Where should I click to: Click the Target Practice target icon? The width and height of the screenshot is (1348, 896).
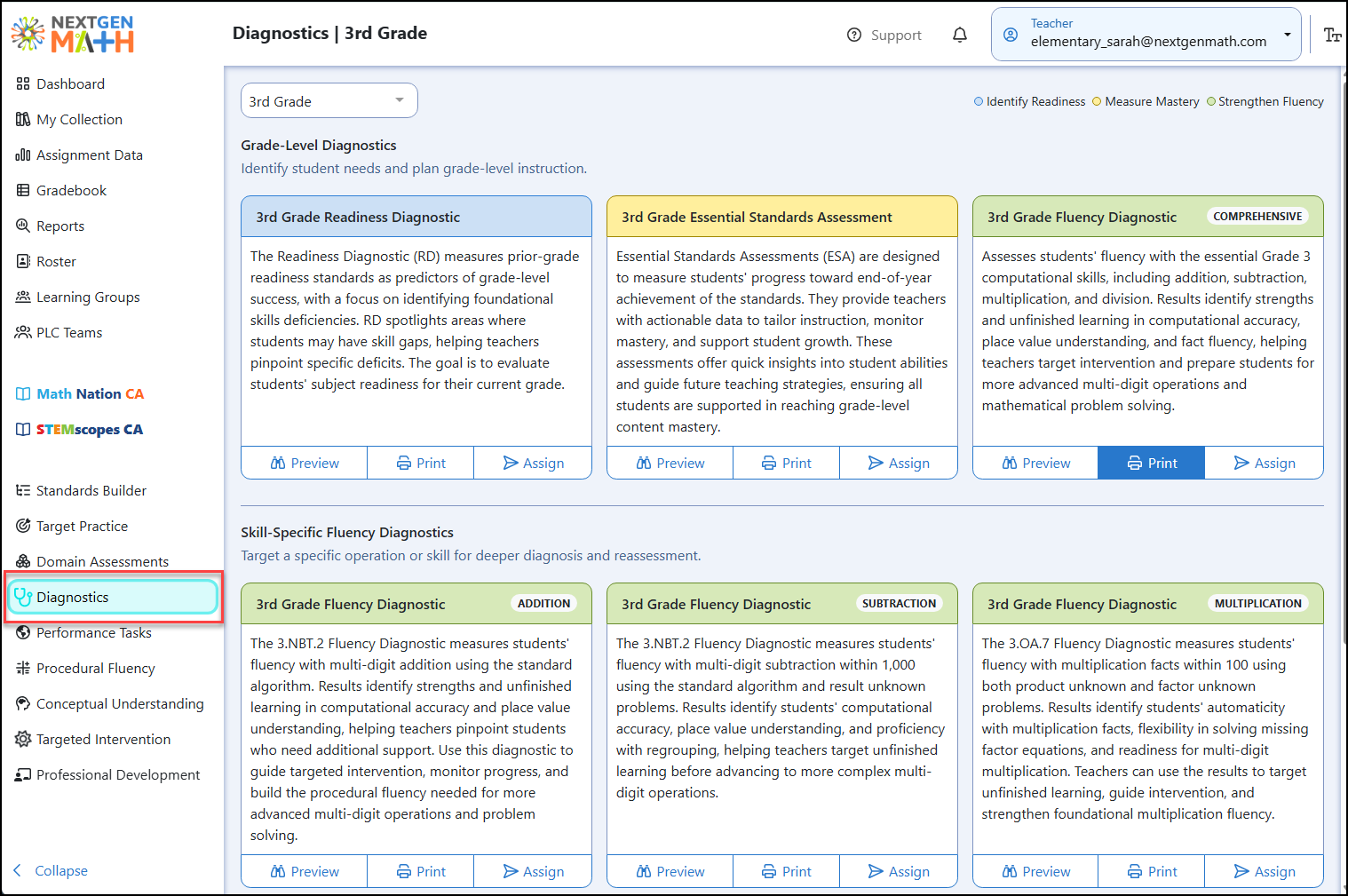tap(23, 526)
